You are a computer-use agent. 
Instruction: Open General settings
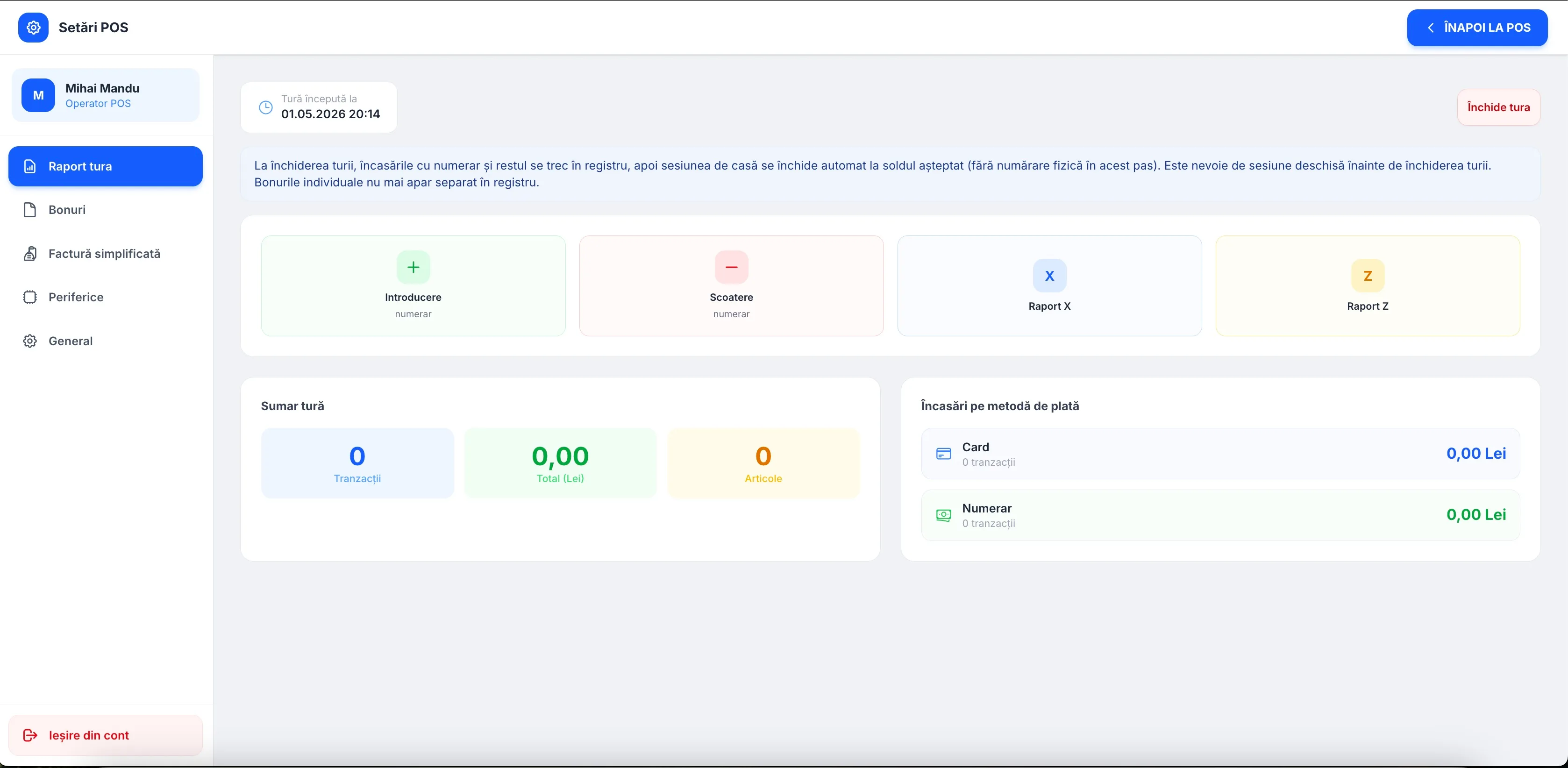105,341
